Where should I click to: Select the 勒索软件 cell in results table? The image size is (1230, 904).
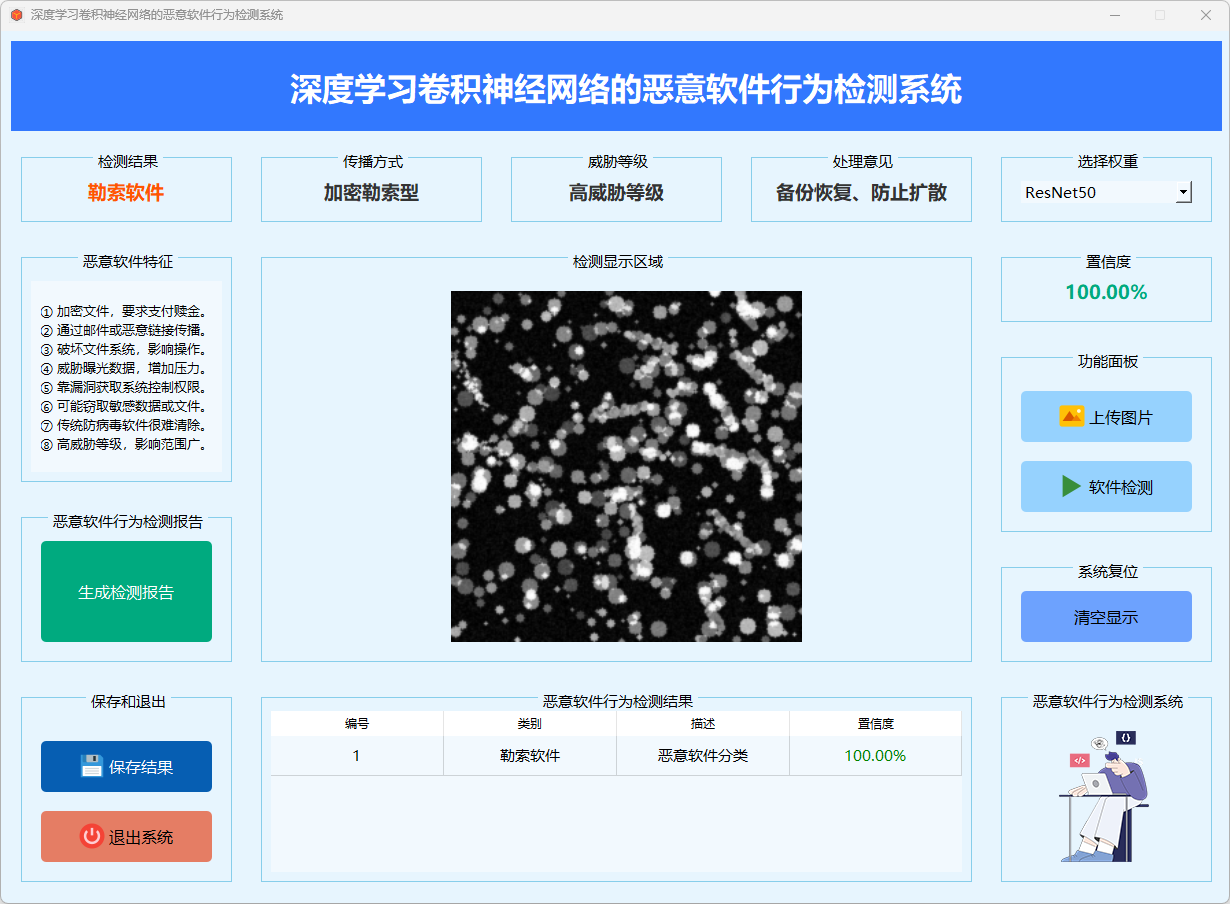click(x=530, y=756)
